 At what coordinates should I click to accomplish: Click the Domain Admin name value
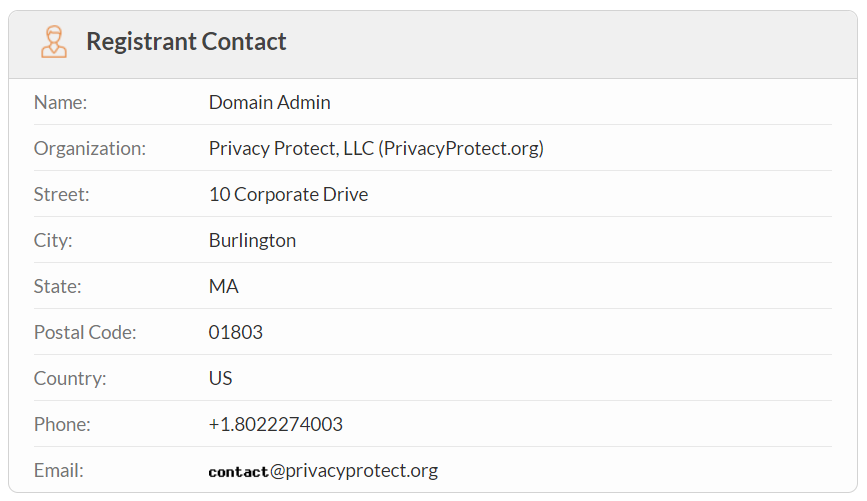(x=269, y=103)
